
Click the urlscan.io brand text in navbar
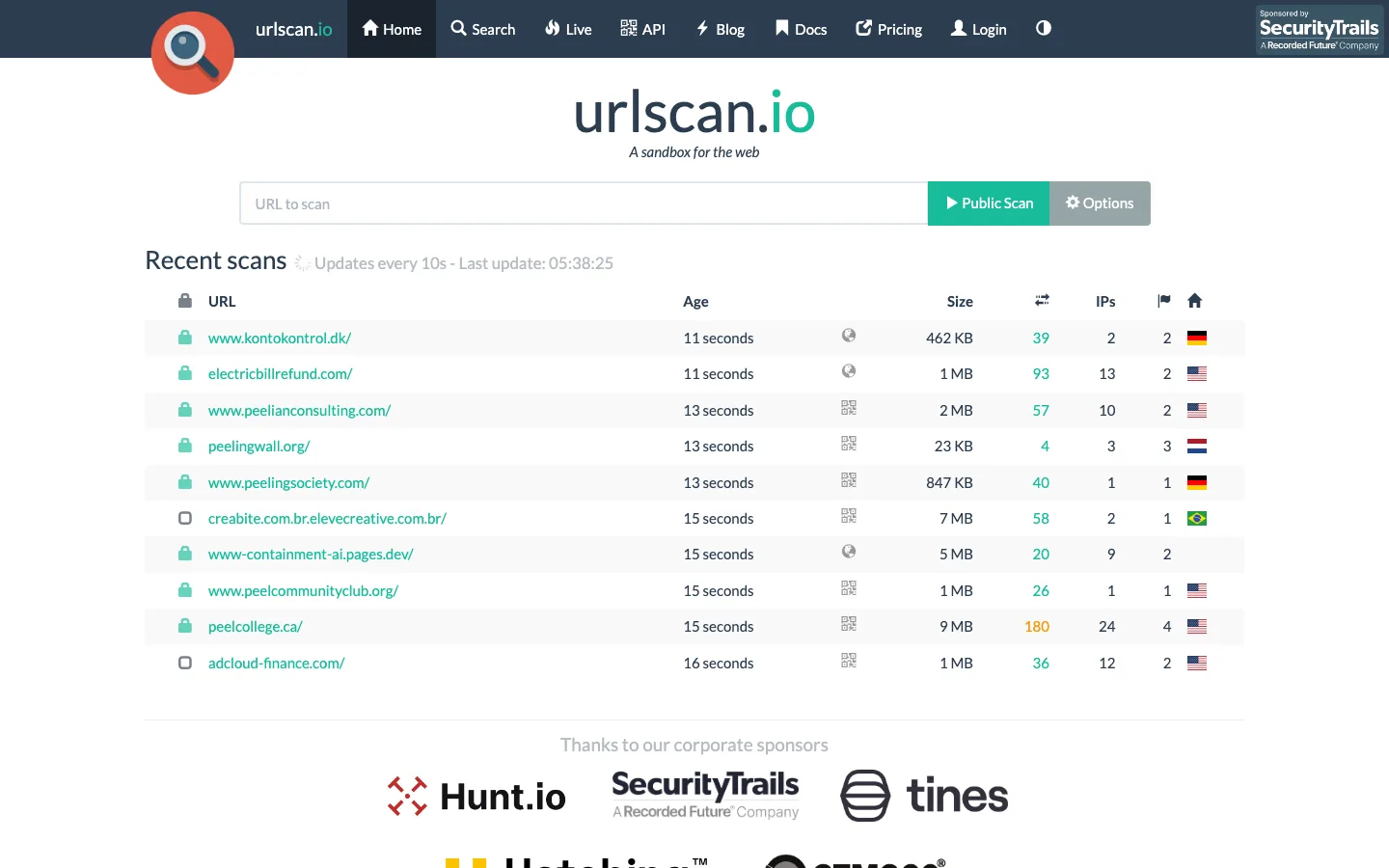[293, 29]
